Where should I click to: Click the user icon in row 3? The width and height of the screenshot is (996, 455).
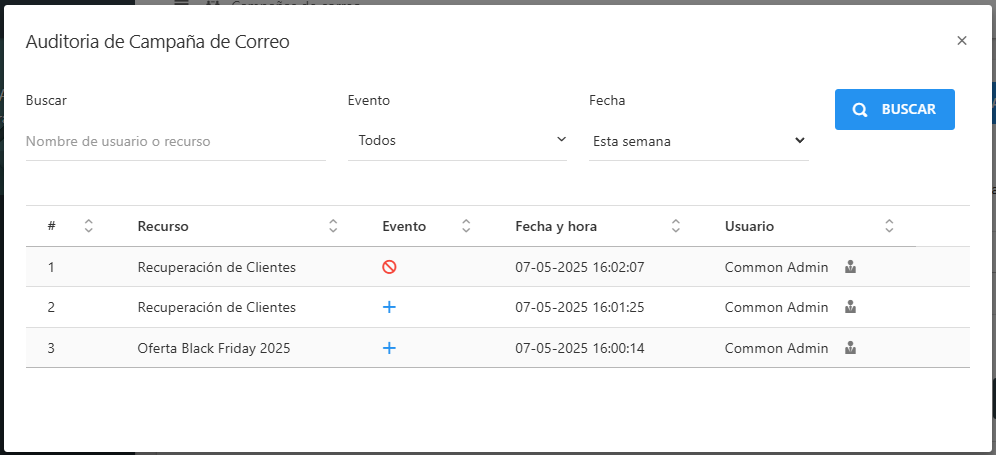click(x=850, y=348)
